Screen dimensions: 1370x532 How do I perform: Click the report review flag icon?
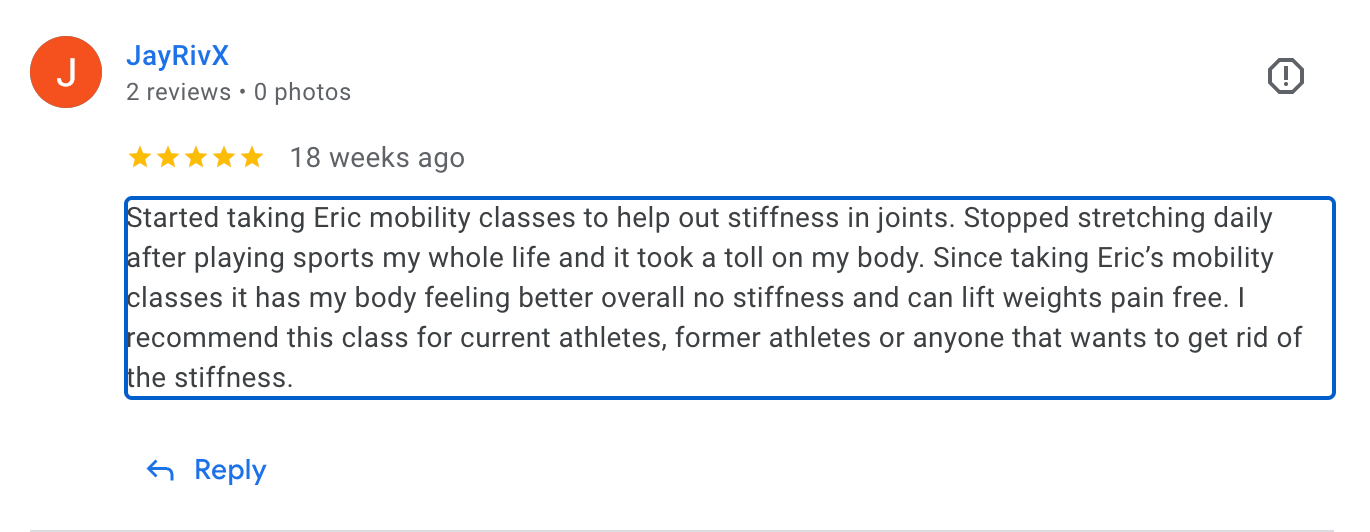click(1286, 76)
